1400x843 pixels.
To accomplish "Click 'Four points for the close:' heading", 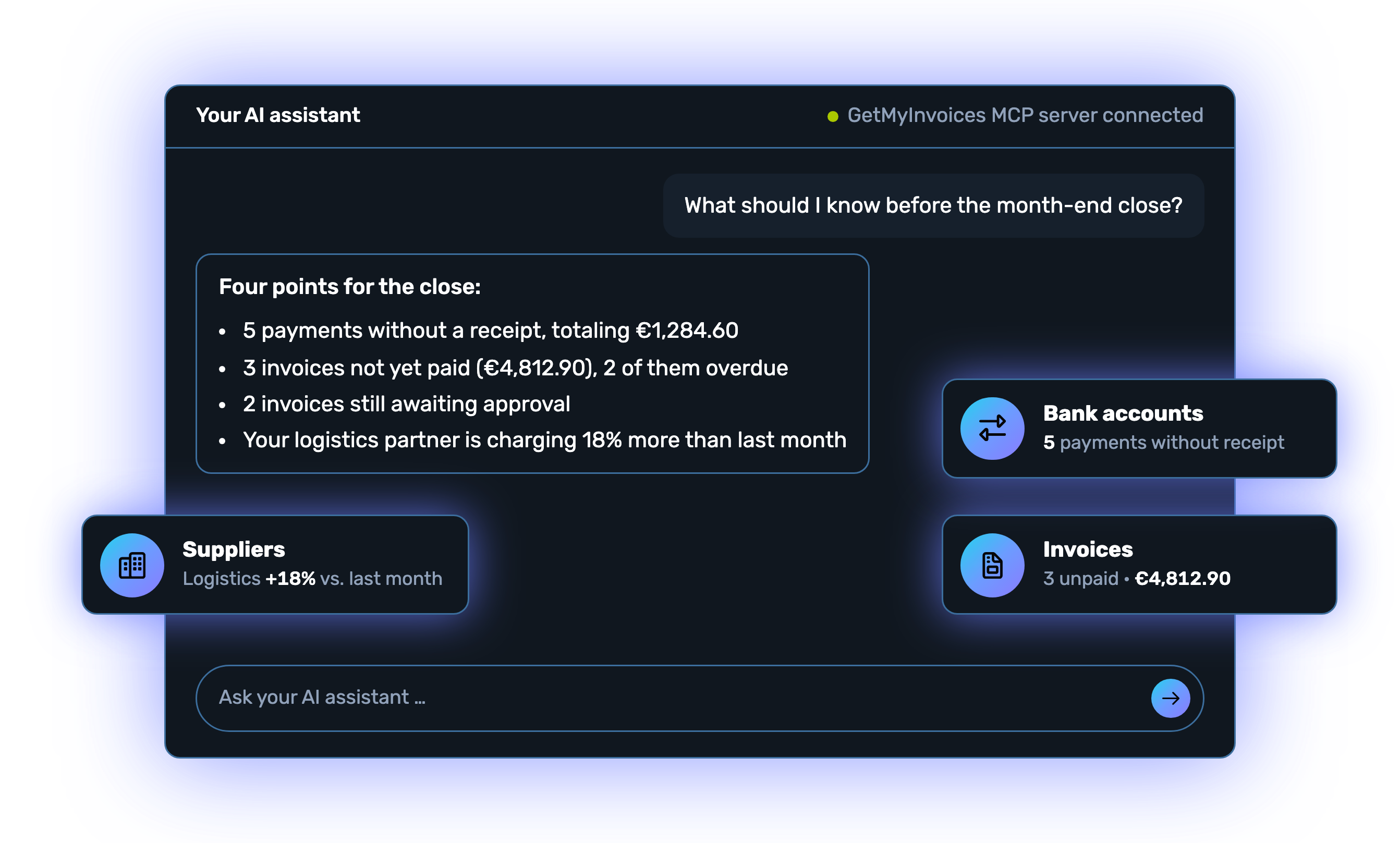I will [x=349, y=287].
